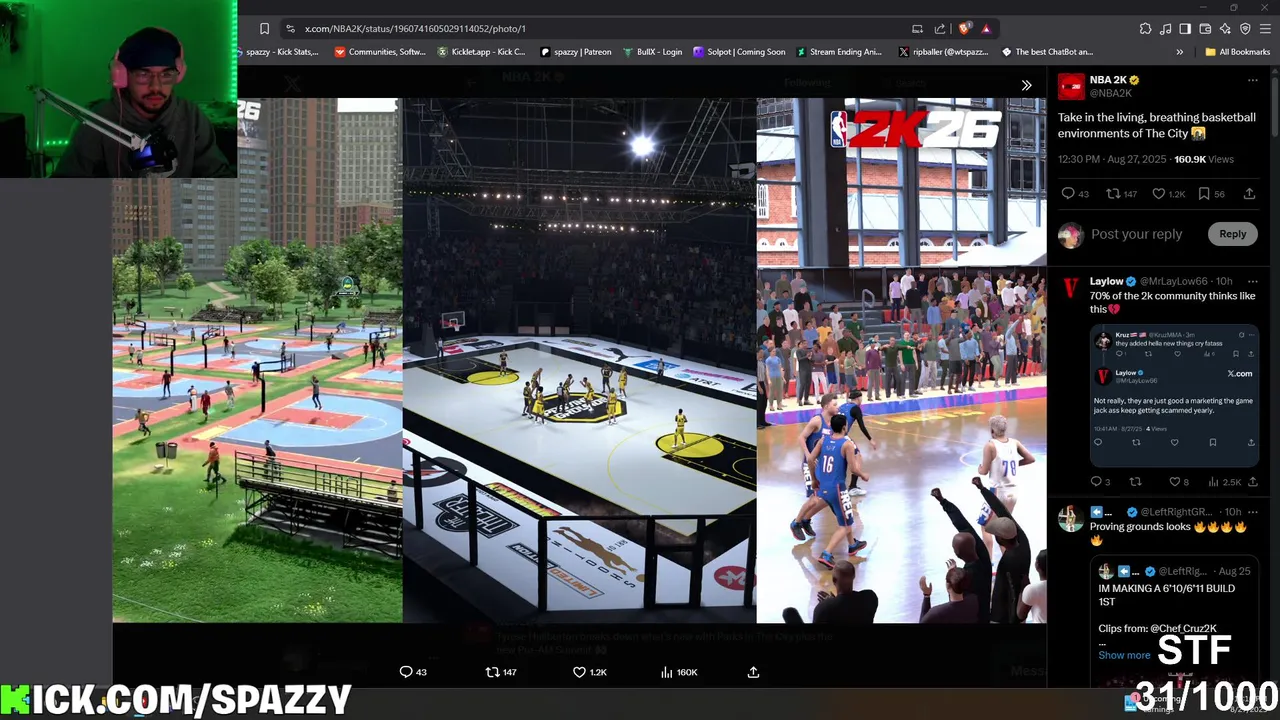Viewport: 1280px width, 720px height.
Task: Like the NBA 2K post in sidebar (1.2K)
Action: point(1168,194)
